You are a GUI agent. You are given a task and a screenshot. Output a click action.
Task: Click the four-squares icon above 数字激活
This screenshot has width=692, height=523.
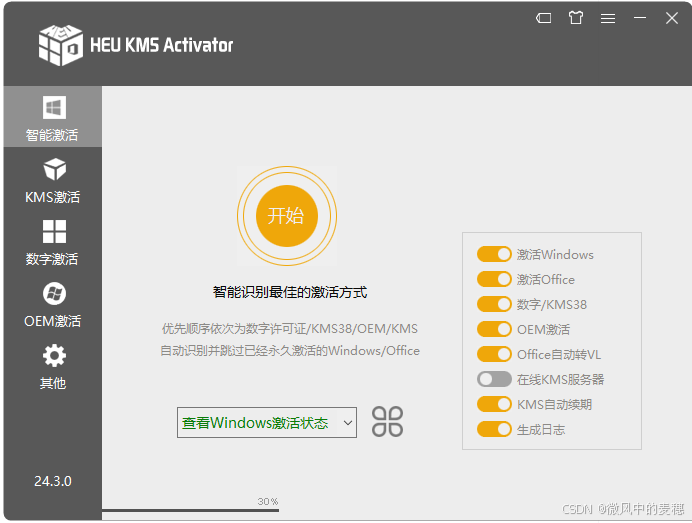click(54, 231)
